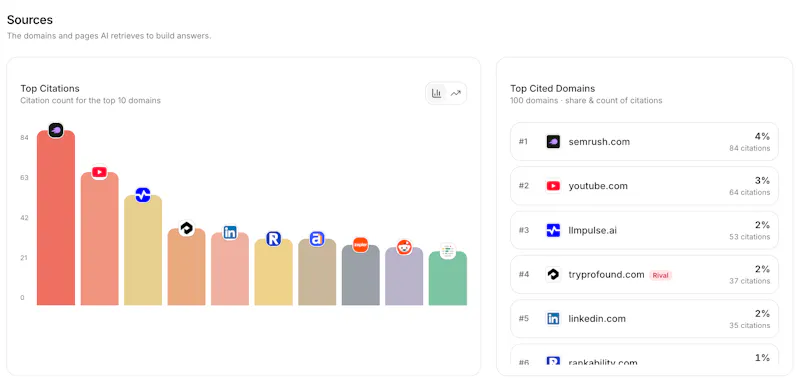Image resolution: width=800 pixels, height=389 pixels.
Task: Click the '53 citations' text
Action: [x=749, y=237]
